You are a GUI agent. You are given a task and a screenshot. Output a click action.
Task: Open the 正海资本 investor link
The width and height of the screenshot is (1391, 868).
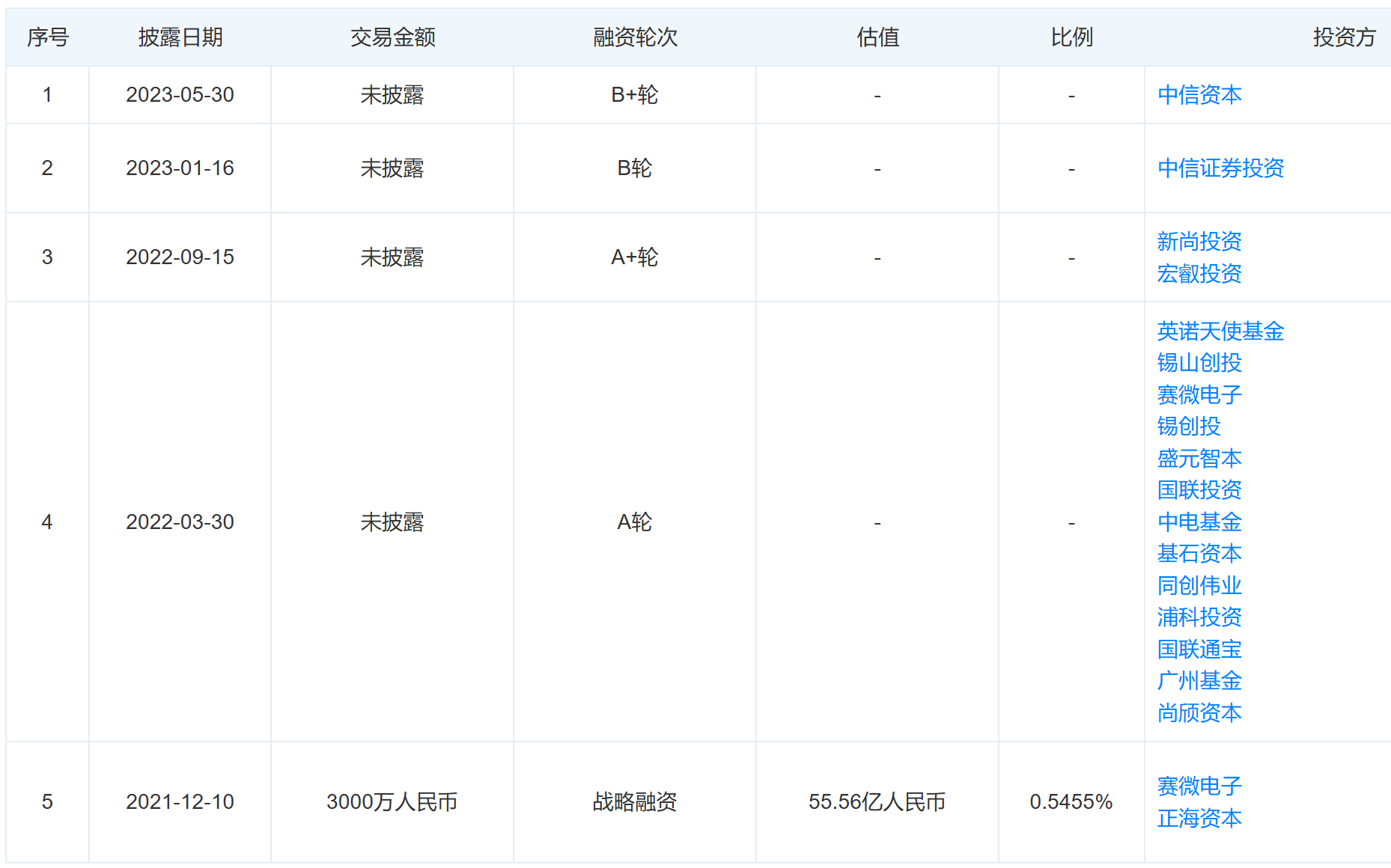pos(1199,819)
